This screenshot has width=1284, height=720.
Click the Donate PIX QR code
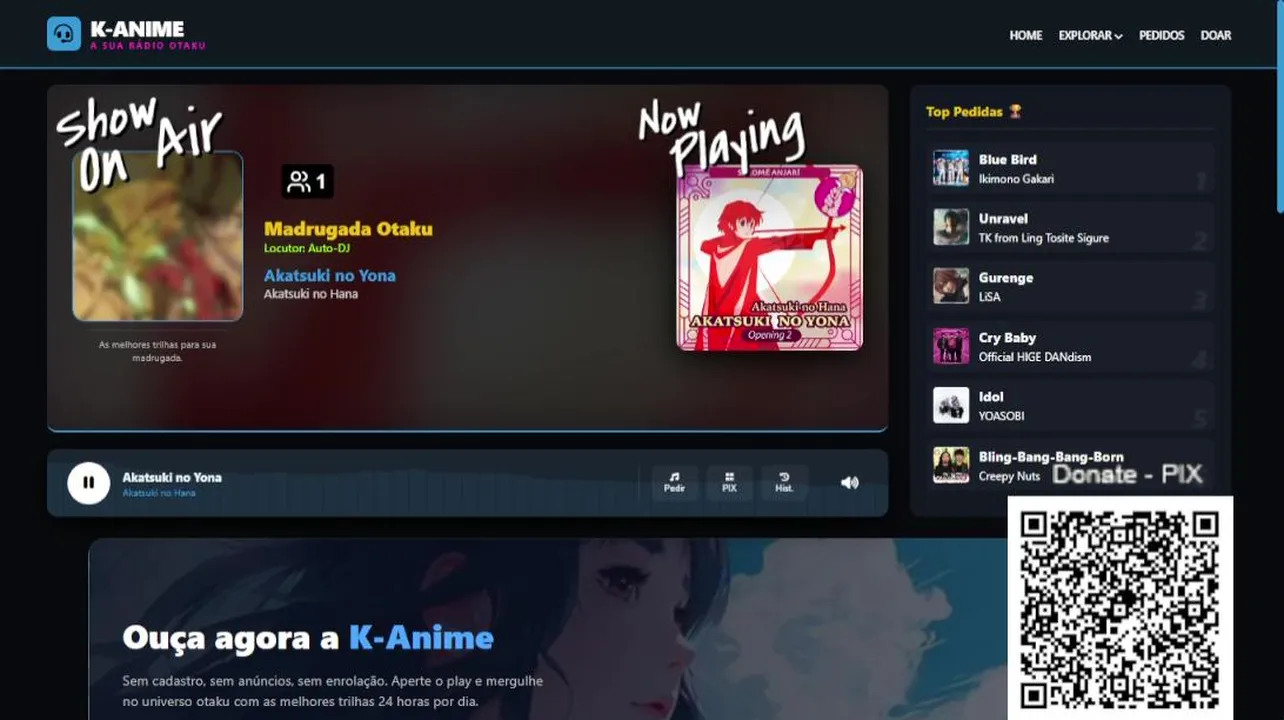pos(1120,609)
